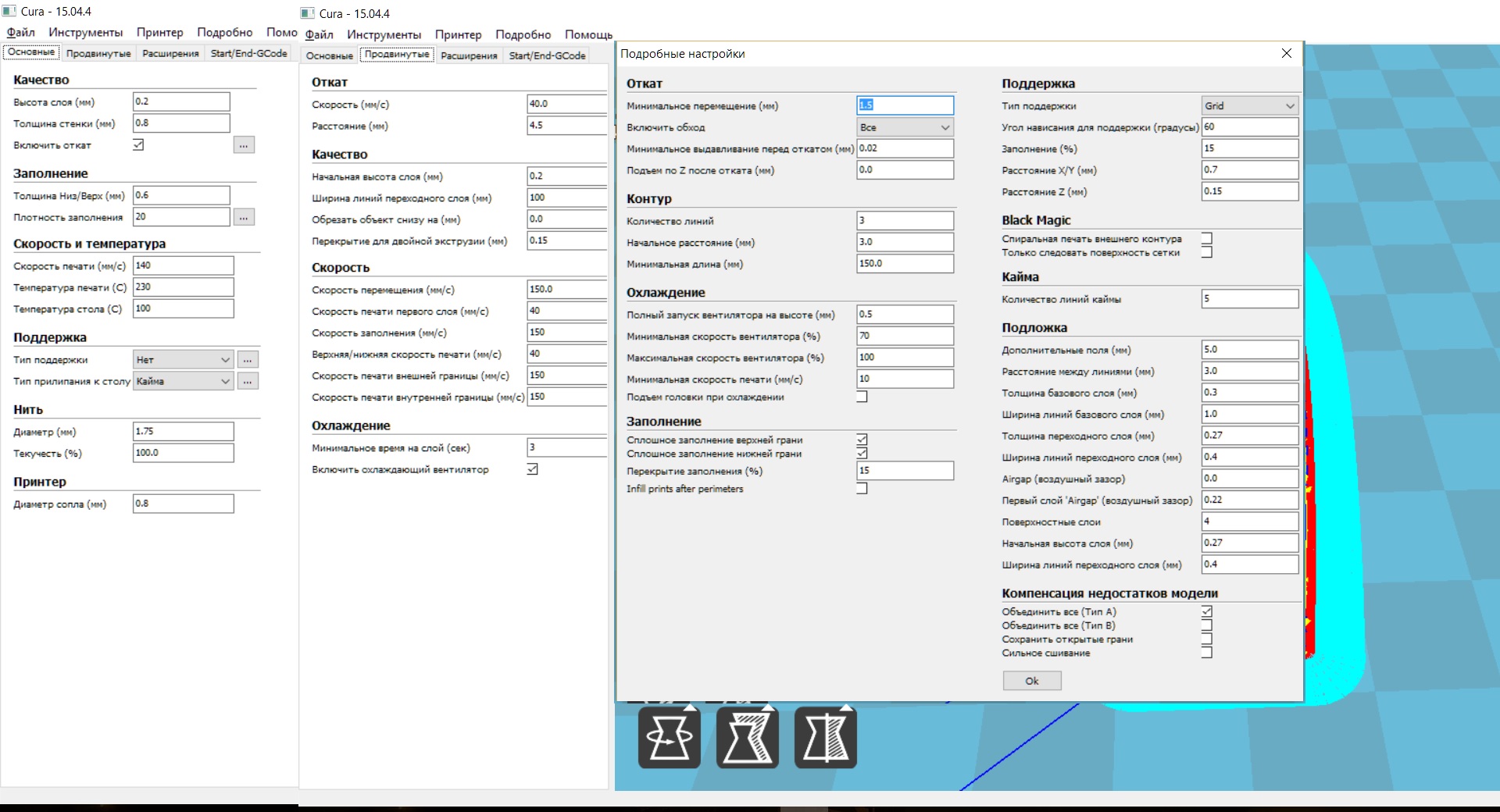
Task: Open Тип прилипания к столу dropdown
Action: coord(183,381)
